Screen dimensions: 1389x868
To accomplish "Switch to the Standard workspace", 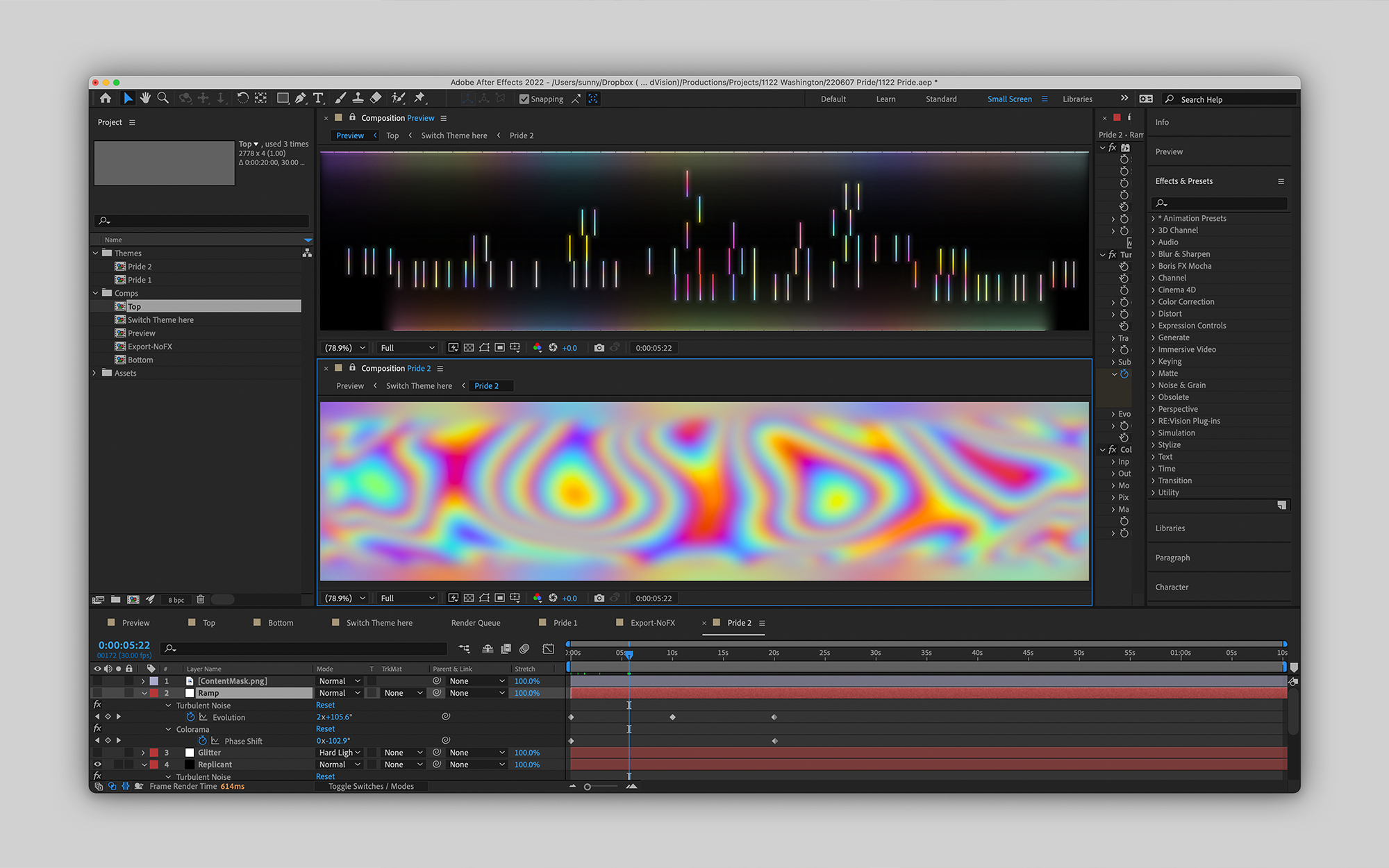I will pos(940,99).
